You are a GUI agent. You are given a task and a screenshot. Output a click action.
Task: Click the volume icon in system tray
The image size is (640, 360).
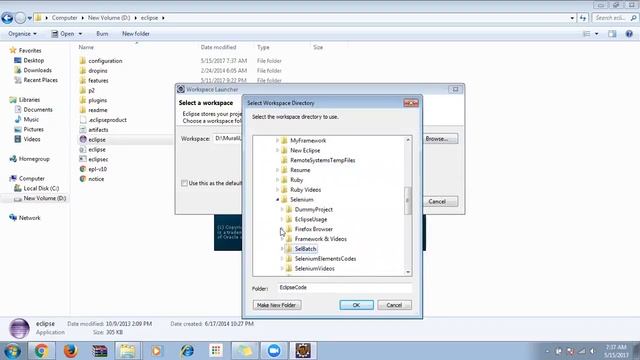592,351
